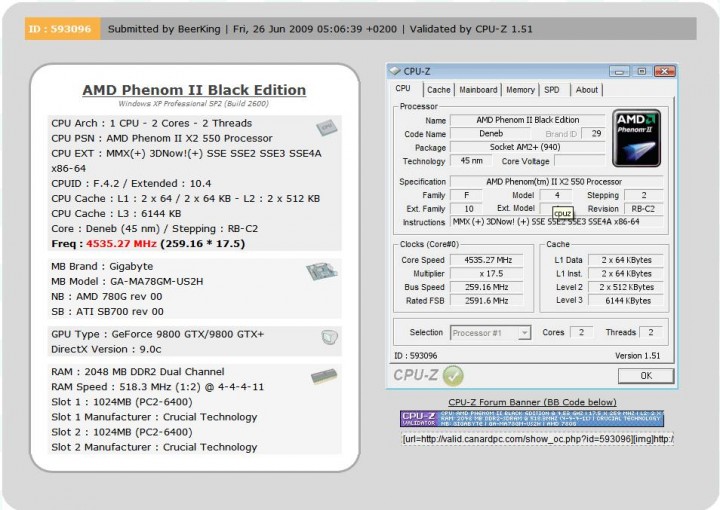Click Slot 2 Manufacturer Crucial Technology line
Viewport: 720px width, 510px height.
tap(154, 447)
